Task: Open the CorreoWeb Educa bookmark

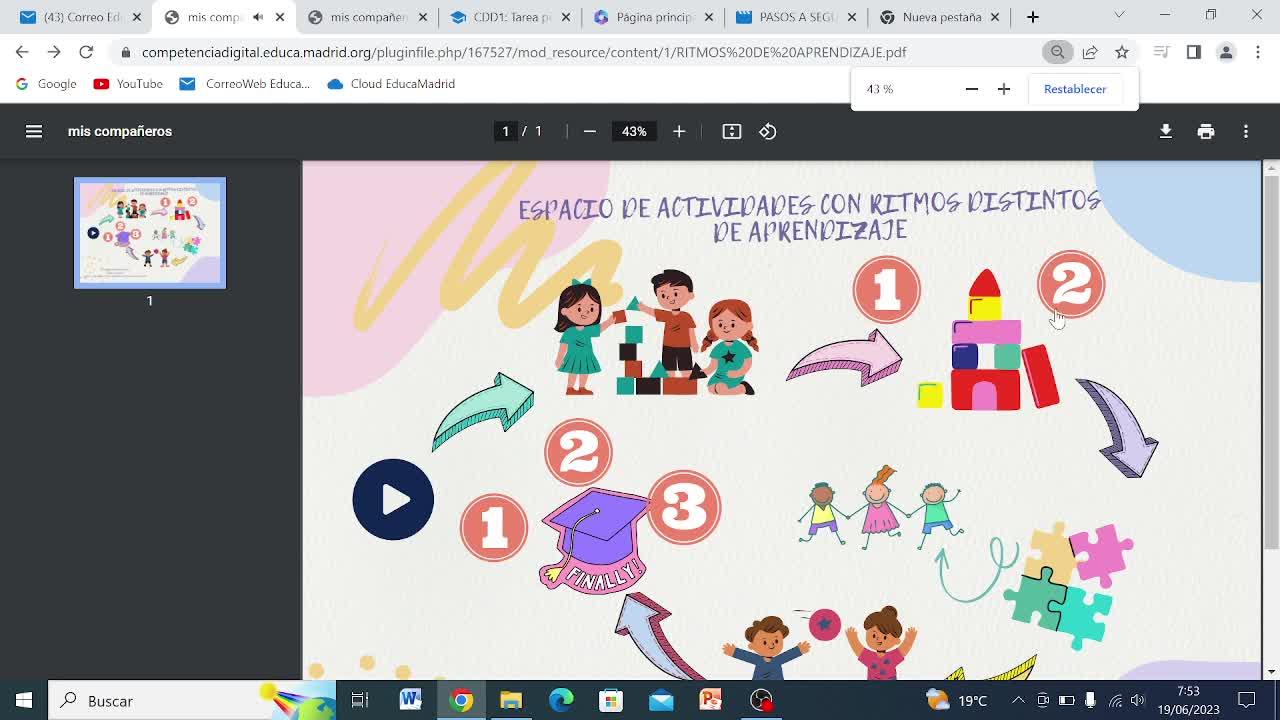Action: (x=245, y=84)
